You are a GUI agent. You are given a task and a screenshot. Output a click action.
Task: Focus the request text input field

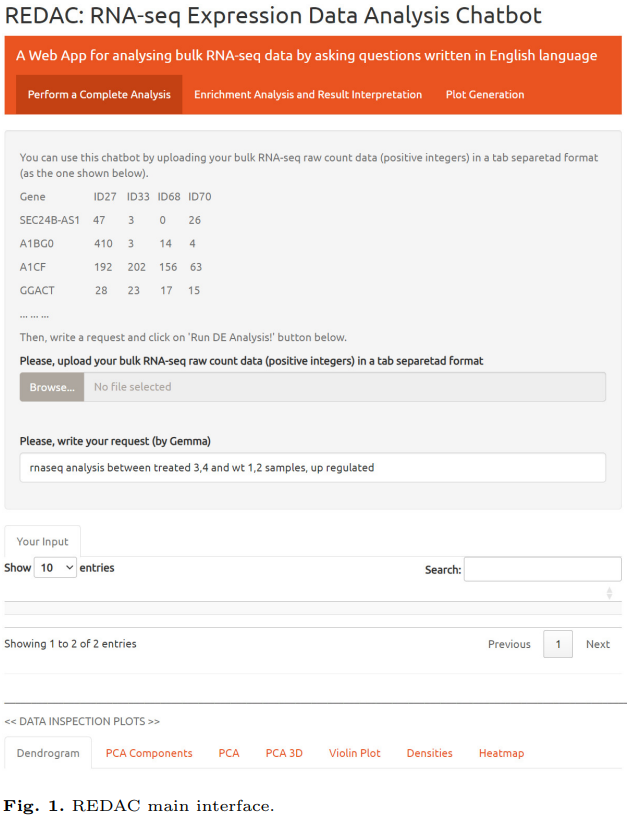(x=312, y=467)
